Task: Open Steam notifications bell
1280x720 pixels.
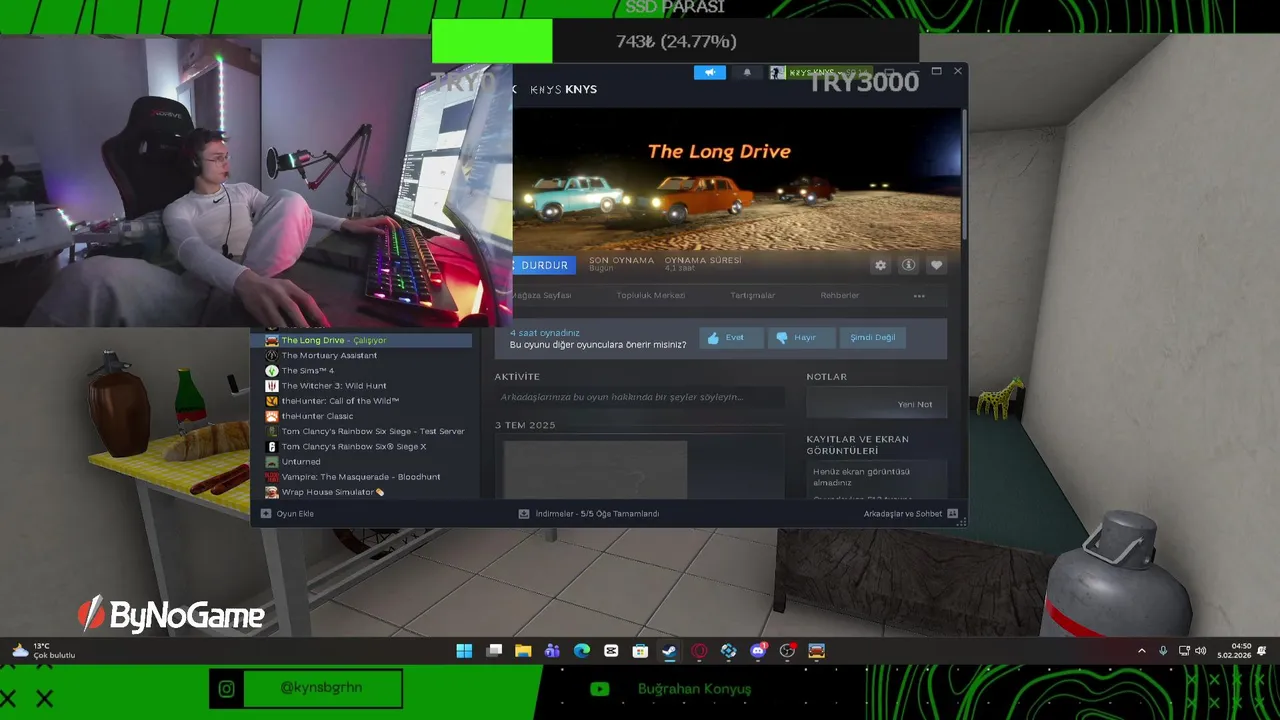Action: pos(747,72)
